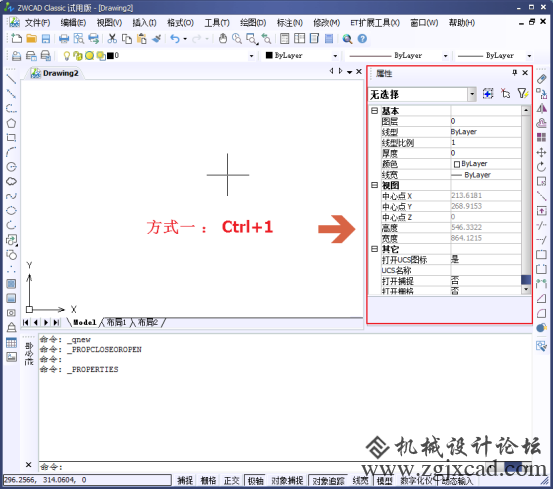The width and height of the screenshot is (554, 490).
Task: Select the Arc drawing tool
Action: [x=11, y=152]
